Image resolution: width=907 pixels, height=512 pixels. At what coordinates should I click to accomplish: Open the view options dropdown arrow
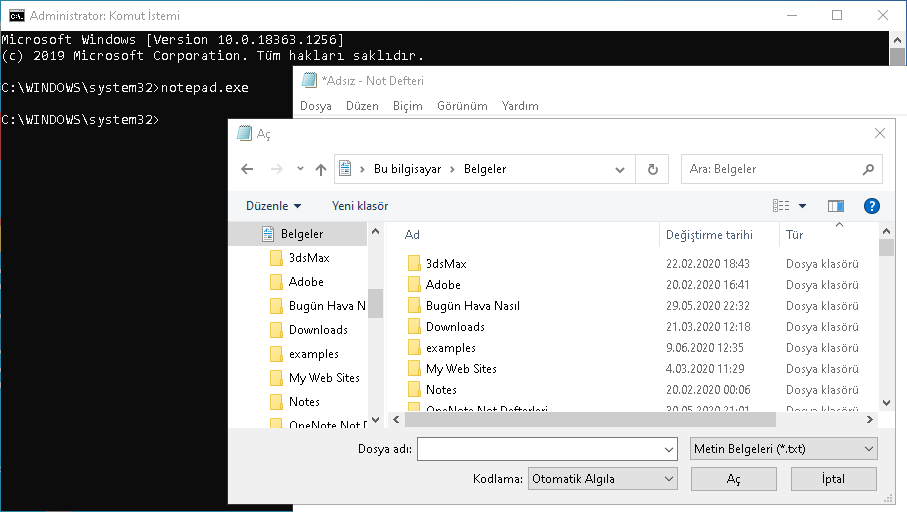[x=802, y=206]
